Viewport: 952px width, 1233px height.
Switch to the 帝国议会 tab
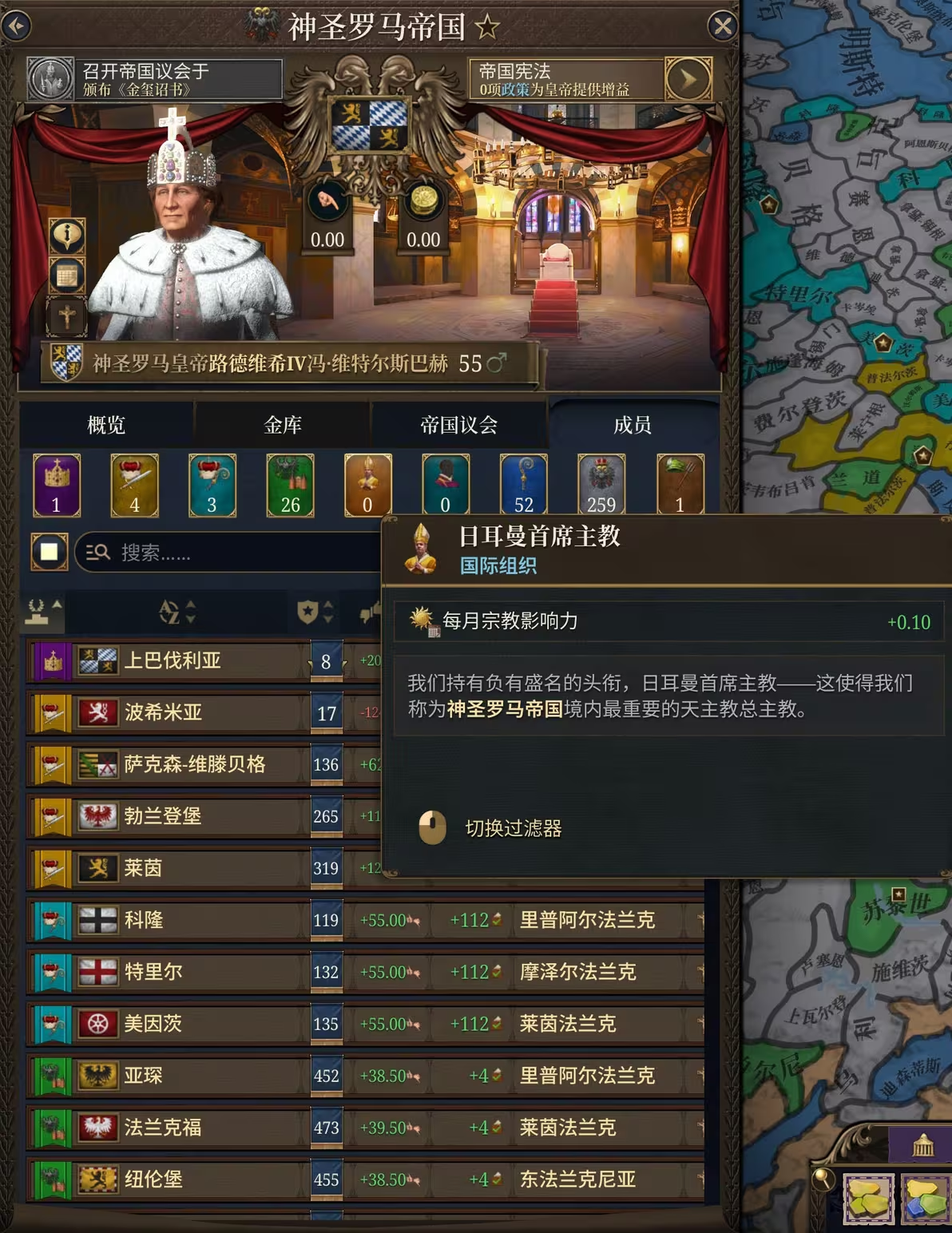[x=459, y=425]
